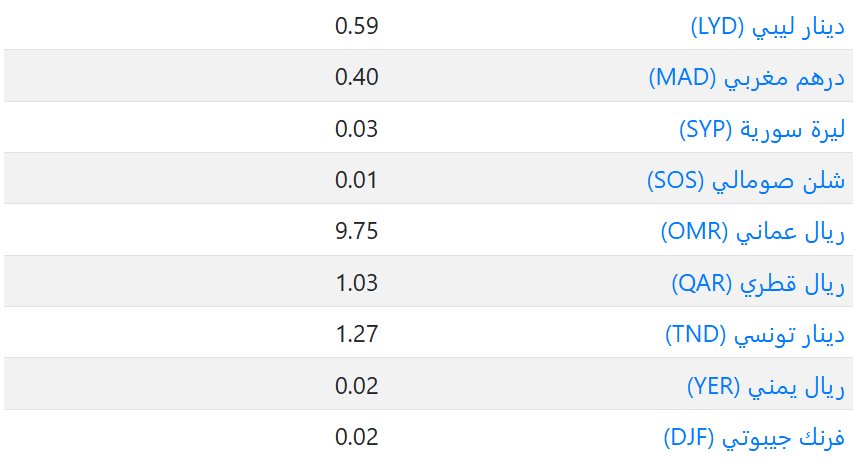
Task: Open the ريال يمني (YER) link
Action: tap(766, 386)
